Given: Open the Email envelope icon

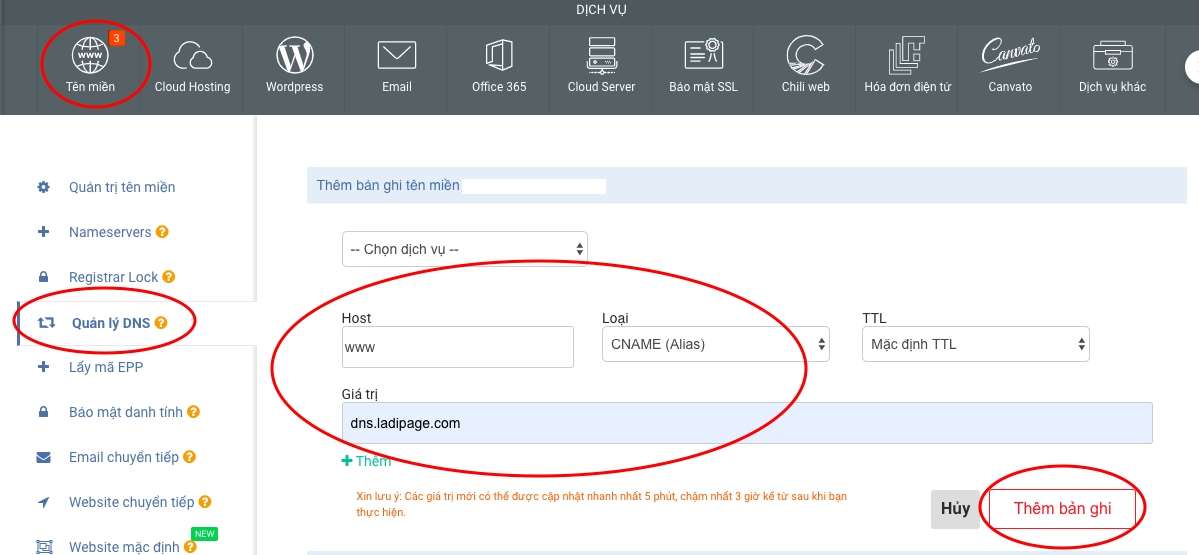Looking at the screenshot, I should (x=396, y=55).
